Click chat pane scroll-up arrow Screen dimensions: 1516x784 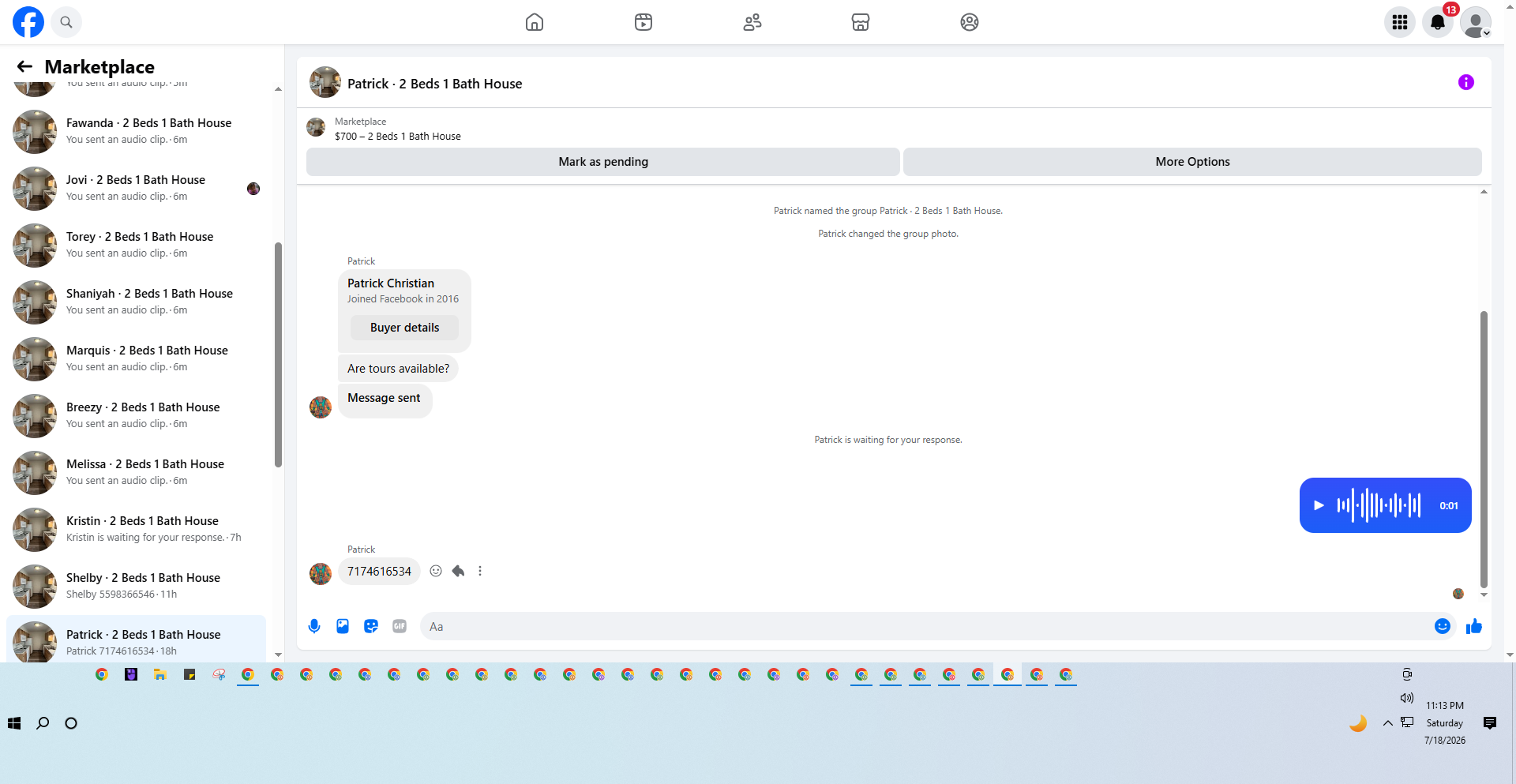coord(1484,192)
